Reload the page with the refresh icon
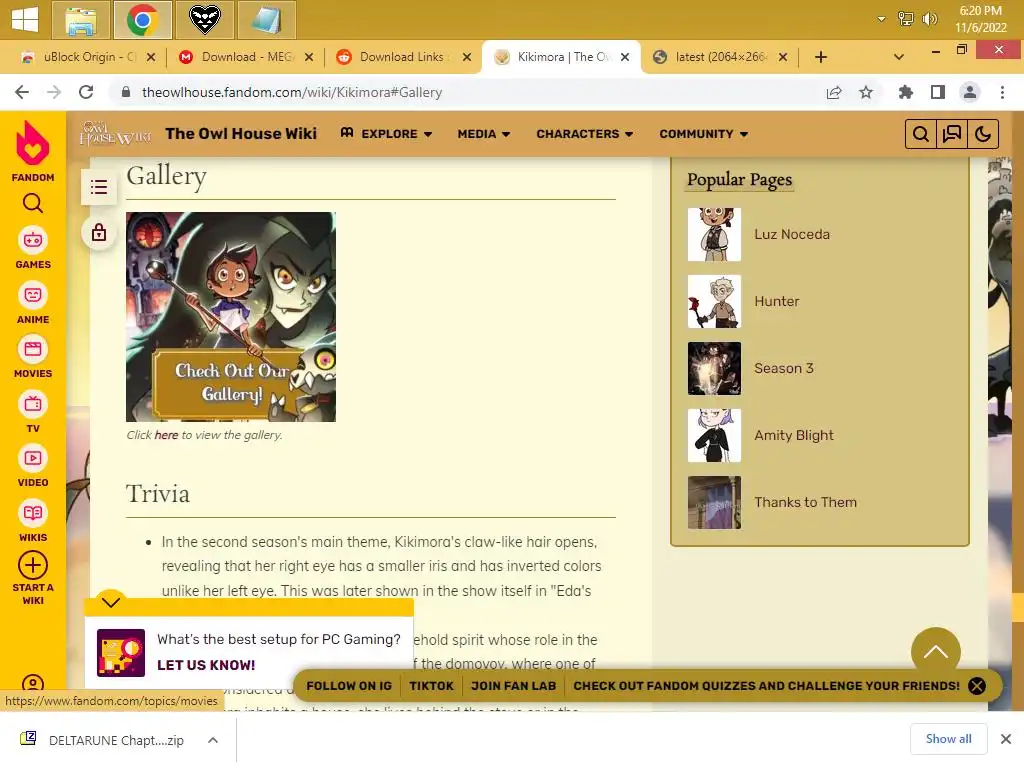Image resolution: width=1024 pixels, height=768 pixels. click(86, 92)
